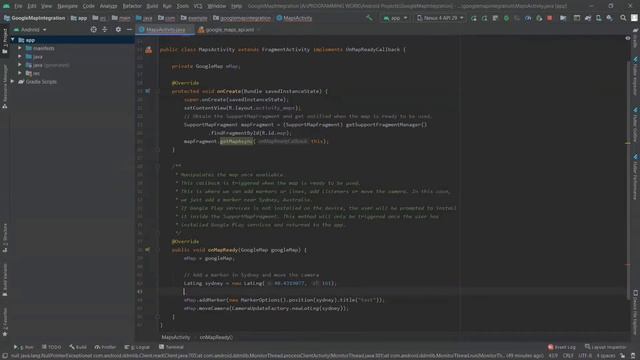This screenshot has height=360, width=640.
Task: Click the class gutter icon beside MapsActivity declaration
Action: tap(149, 50)
